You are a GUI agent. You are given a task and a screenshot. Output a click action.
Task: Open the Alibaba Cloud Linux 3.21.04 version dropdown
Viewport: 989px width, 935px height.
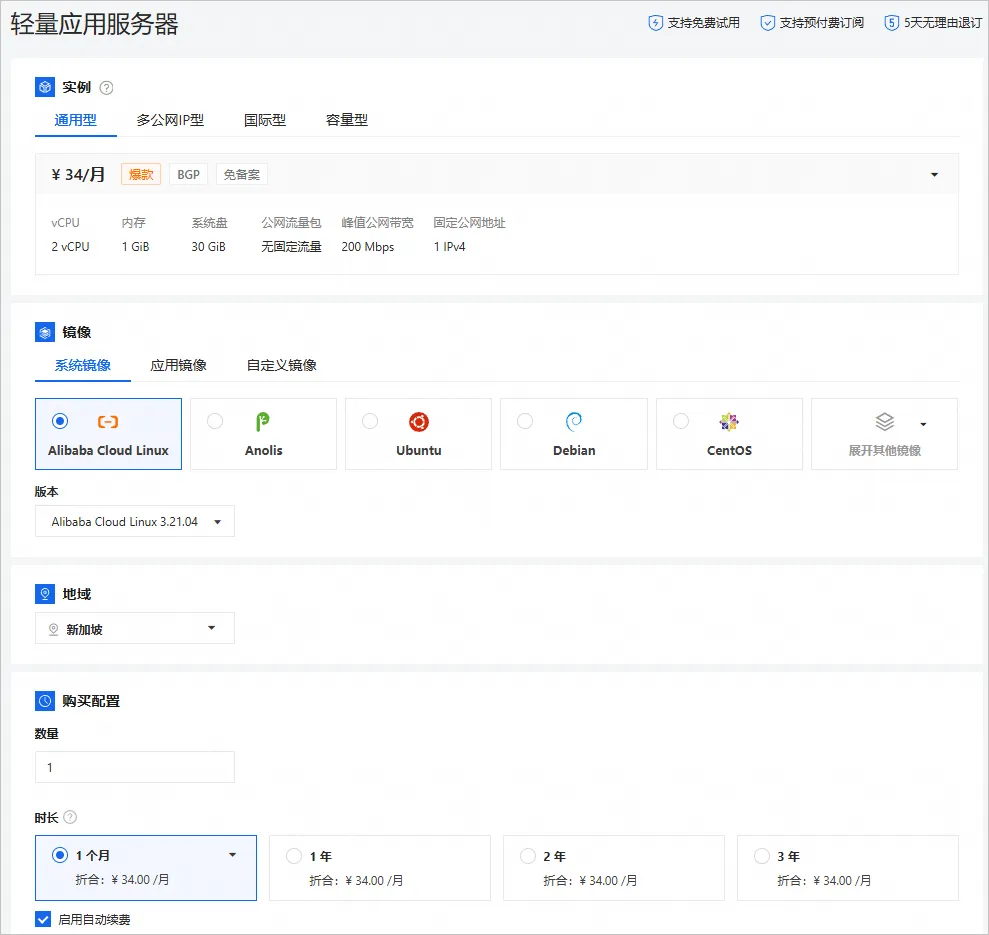tap(134, 521)
